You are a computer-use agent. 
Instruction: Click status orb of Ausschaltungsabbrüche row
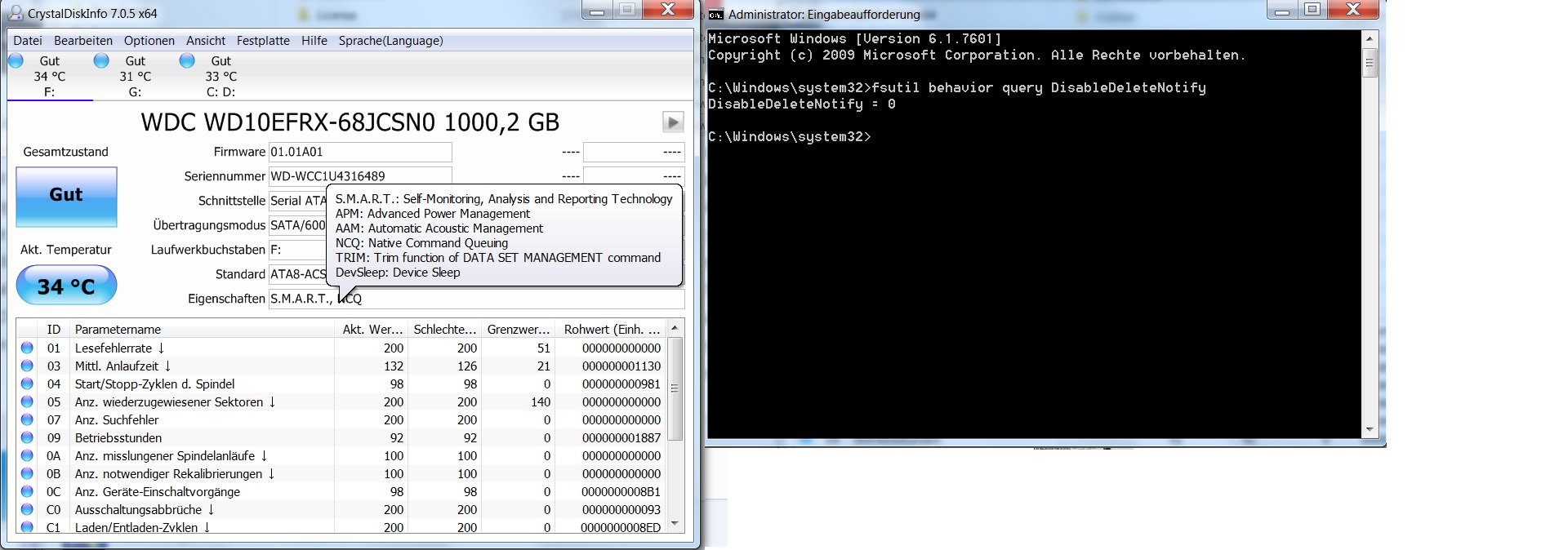click(27, 510)
